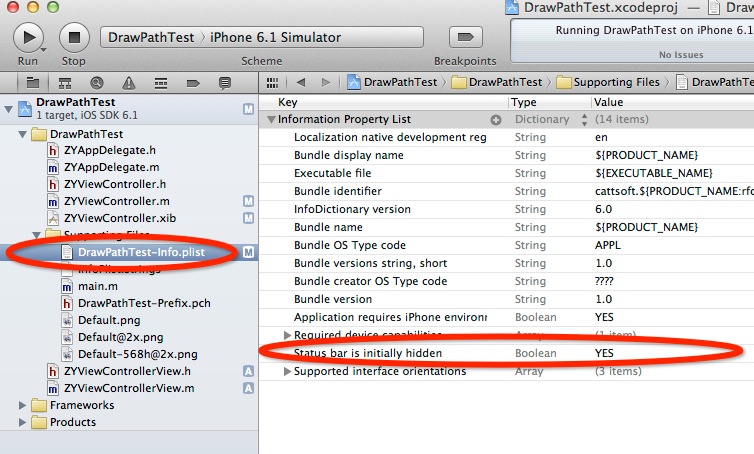The height and width of the screenshot is (454, 754).
Task: Select Default@2x.png image file
Action: click(121, 338)
